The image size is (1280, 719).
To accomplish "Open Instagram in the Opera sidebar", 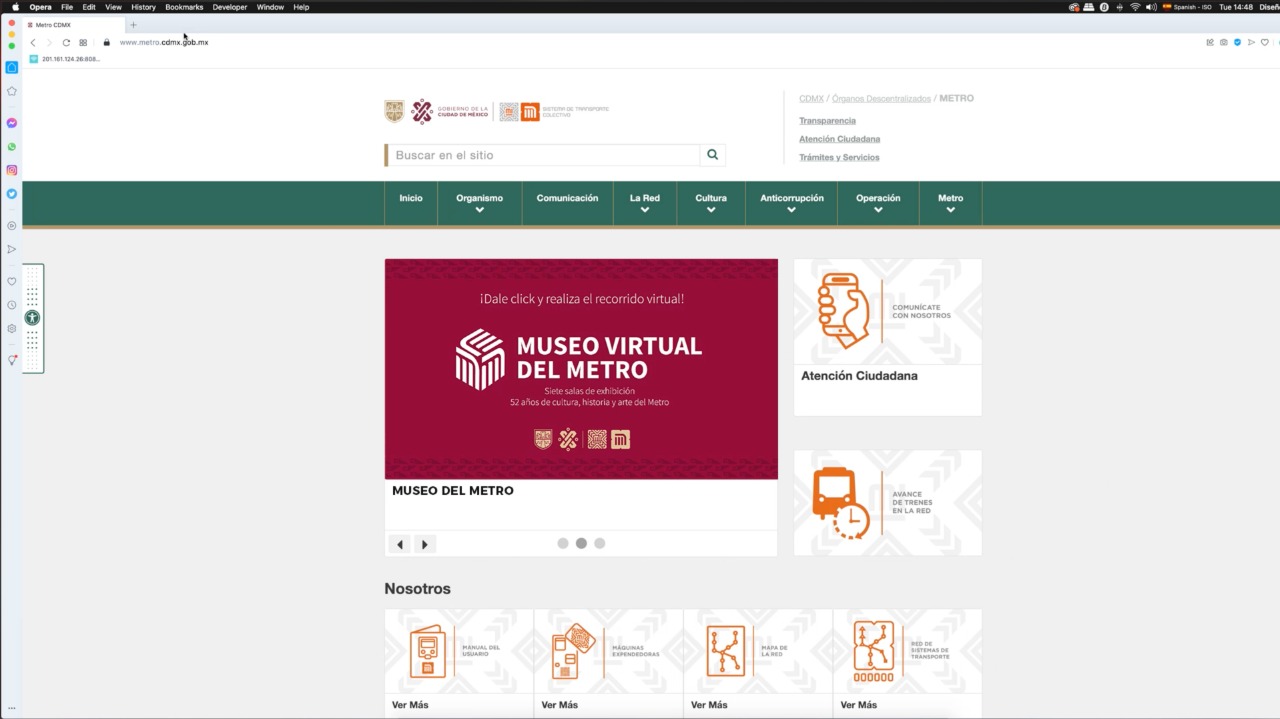I will [12, 170].
